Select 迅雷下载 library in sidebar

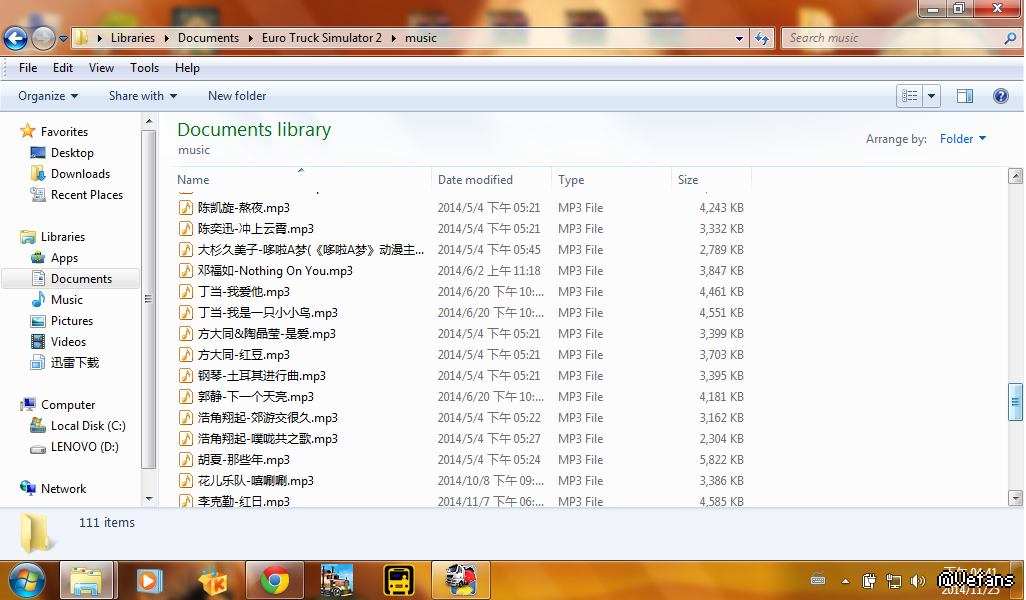65,362
